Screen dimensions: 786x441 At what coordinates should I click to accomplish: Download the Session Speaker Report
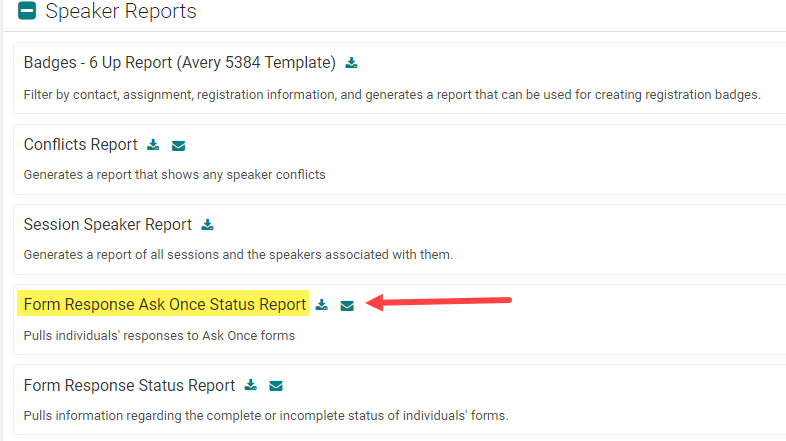pyautogui.click(x=207, y=225)
